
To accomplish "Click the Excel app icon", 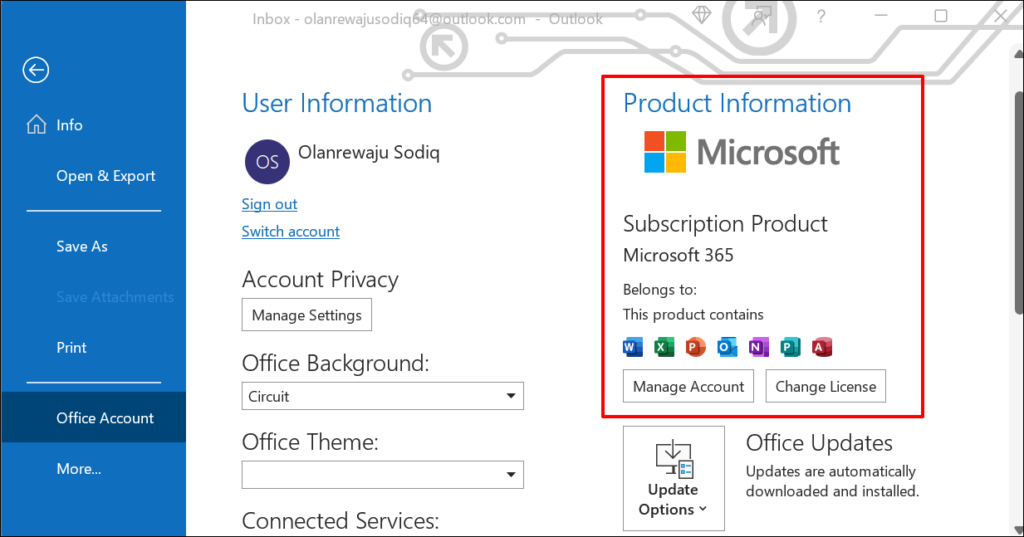I will pos(664,347).
